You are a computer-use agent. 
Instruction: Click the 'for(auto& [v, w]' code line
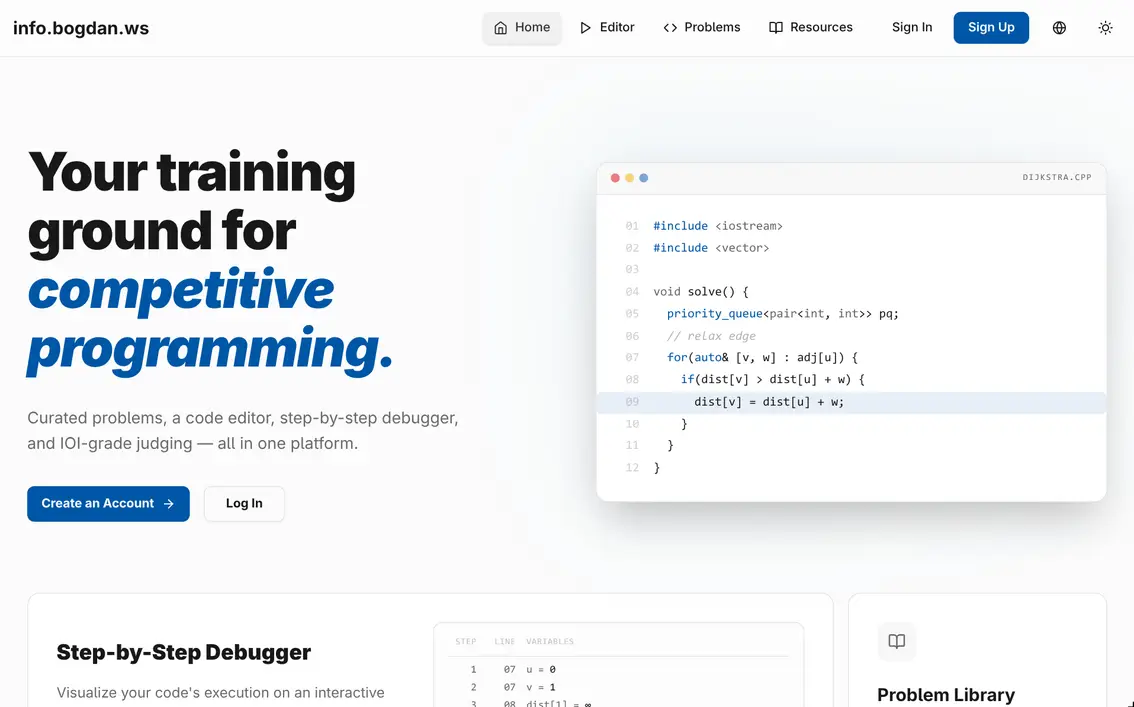click(762, 357)
